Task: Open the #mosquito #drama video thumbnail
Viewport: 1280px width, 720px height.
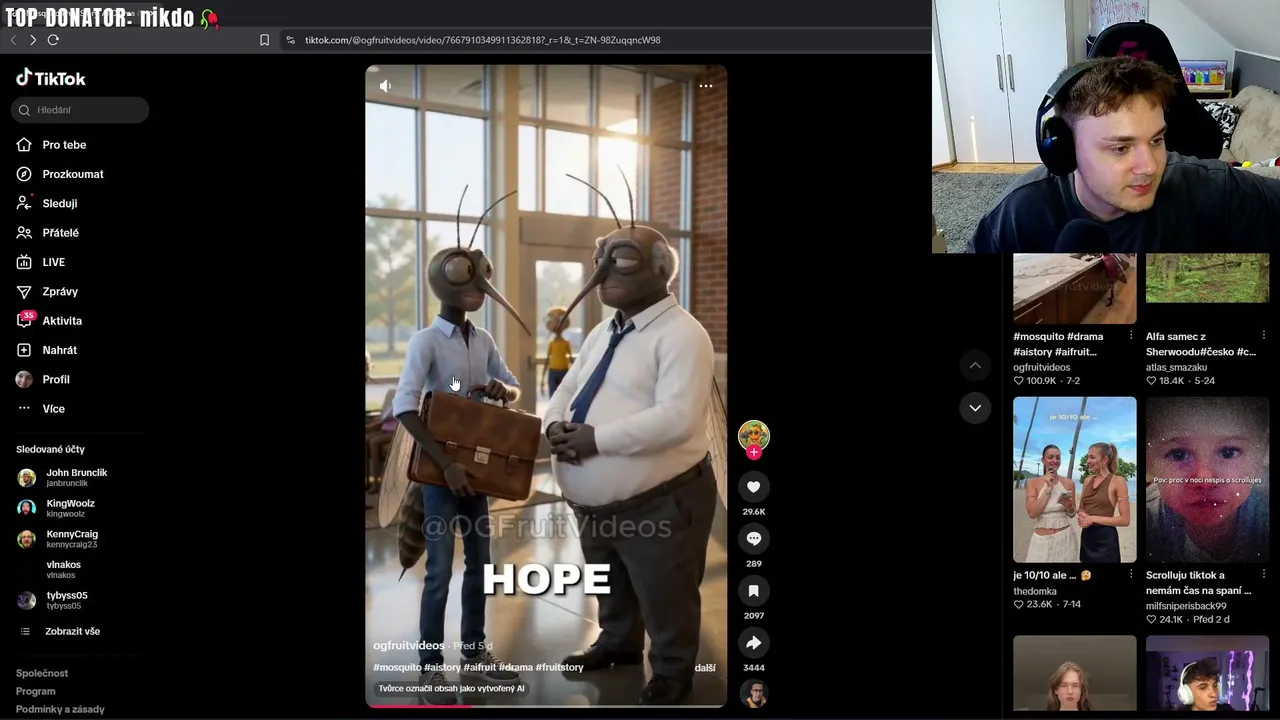Action: click(1075, 289)
